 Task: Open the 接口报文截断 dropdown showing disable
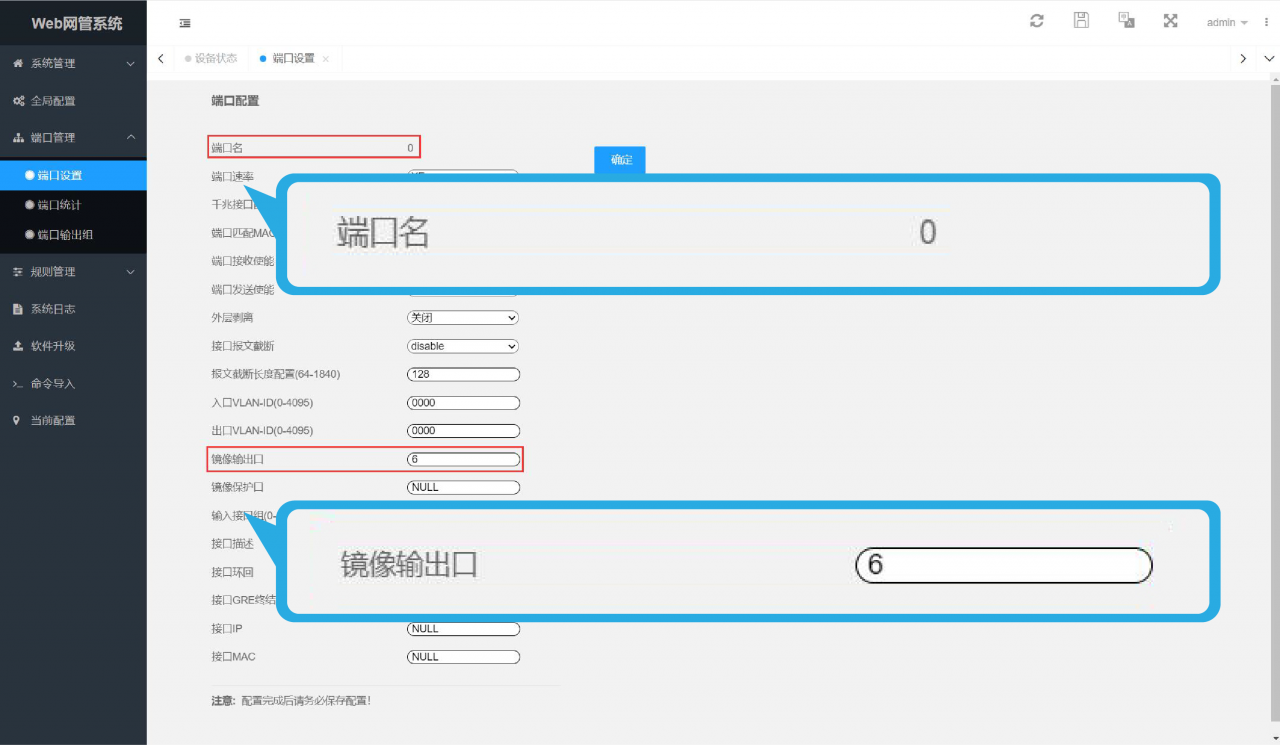pos(463,346)
